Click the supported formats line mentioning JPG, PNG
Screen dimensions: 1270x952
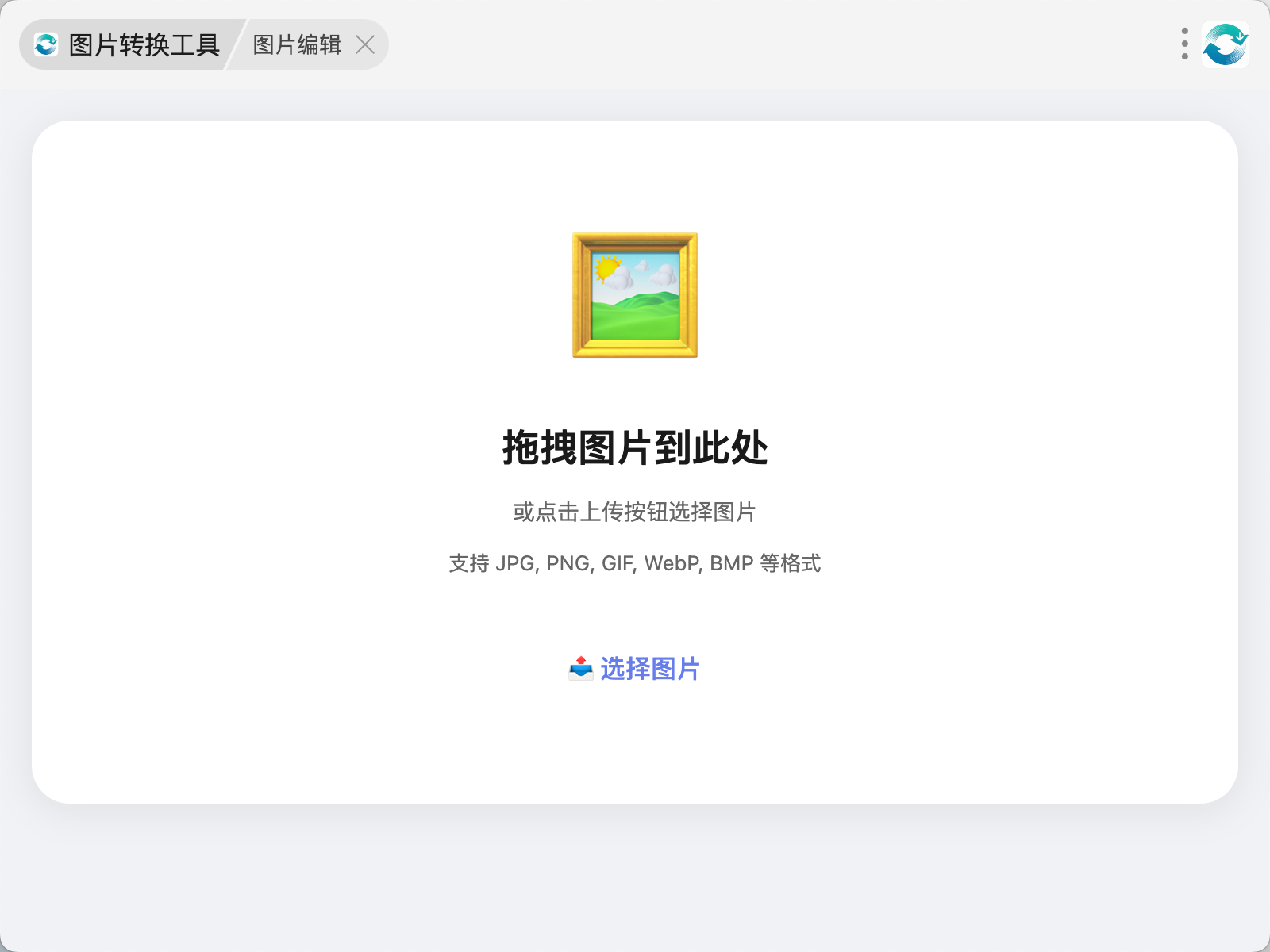[x=635, y=563]
